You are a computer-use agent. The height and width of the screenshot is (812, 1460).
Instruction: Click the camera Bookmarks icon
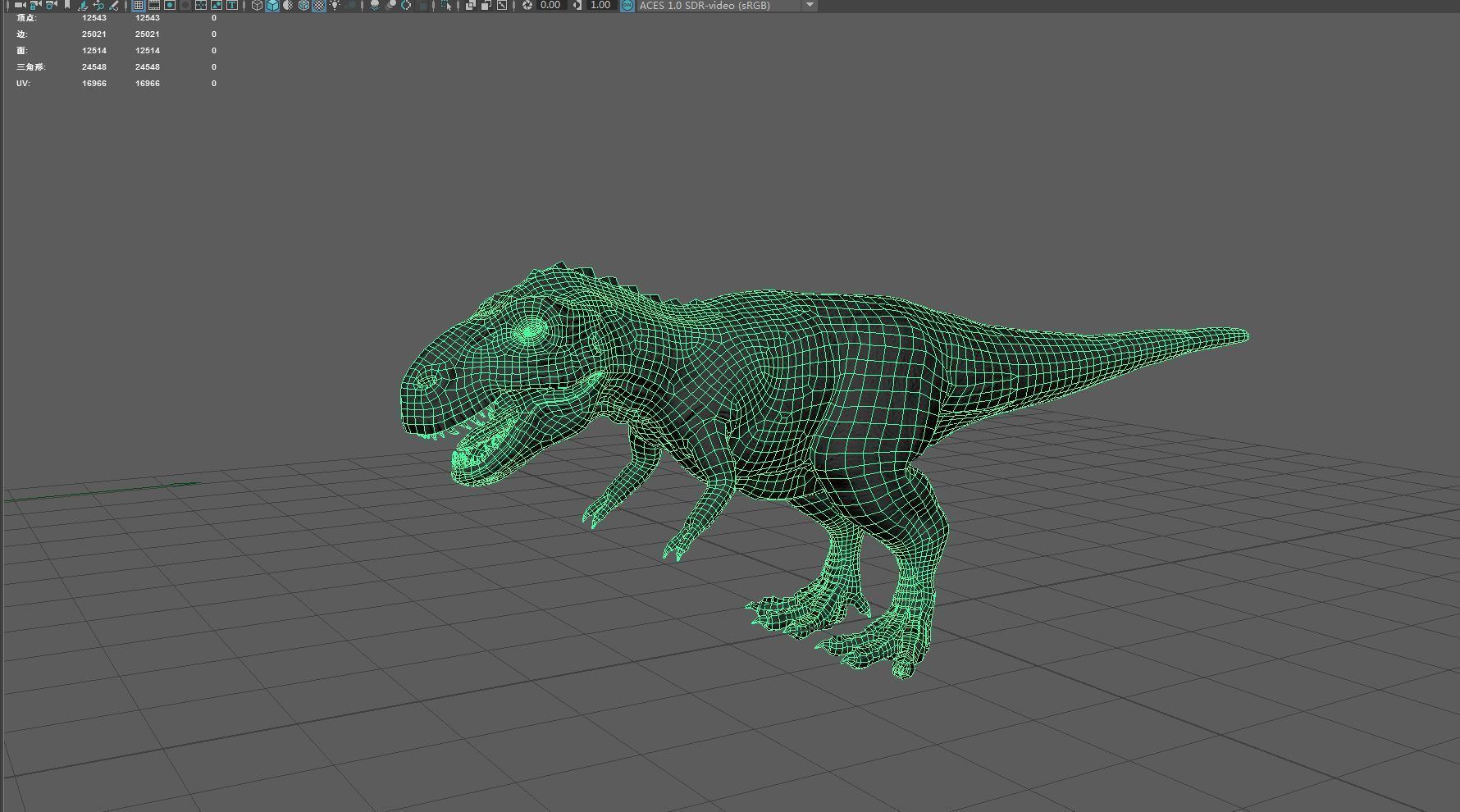point(67,5)
